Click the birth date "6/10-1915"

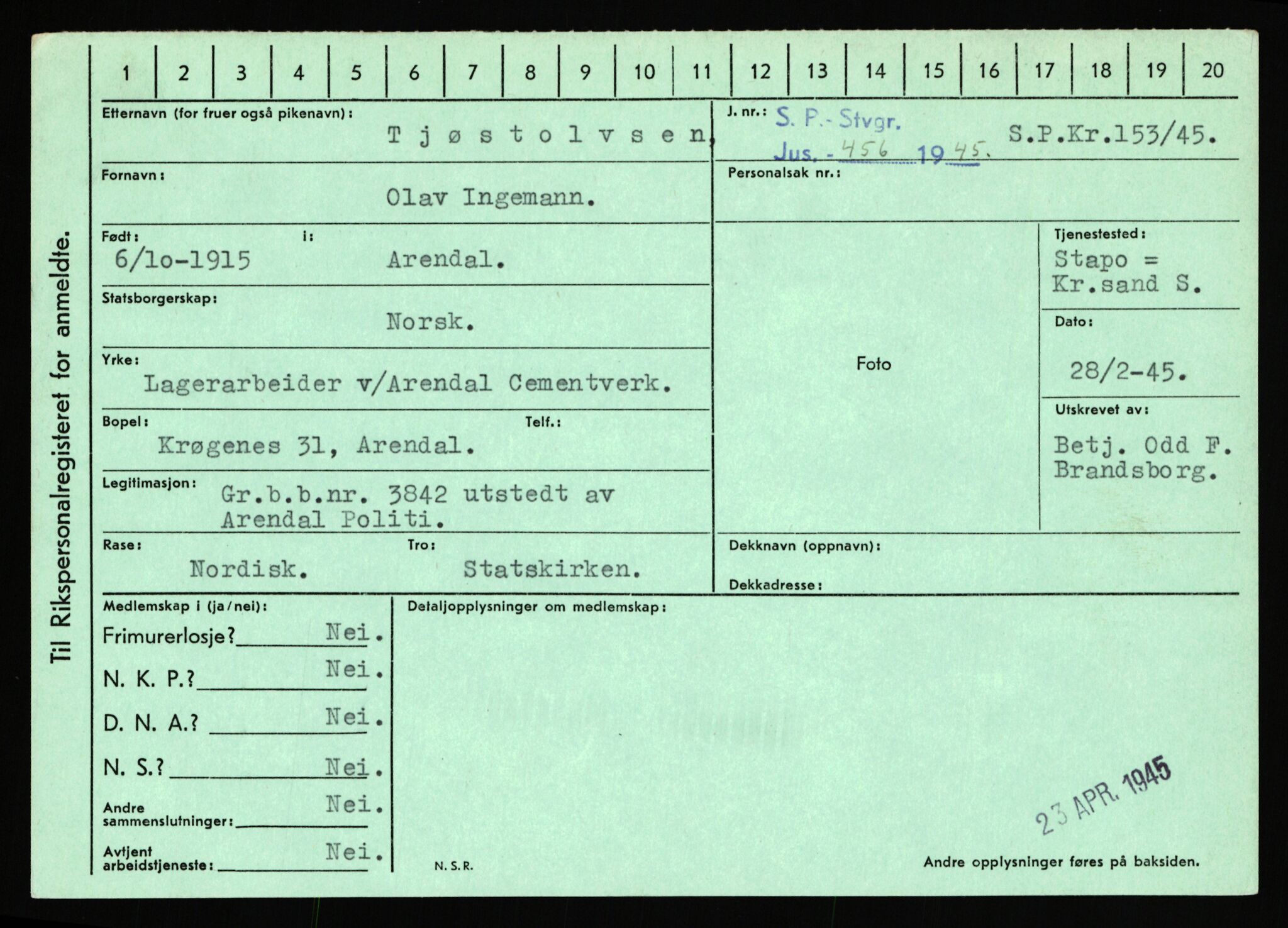183,260
